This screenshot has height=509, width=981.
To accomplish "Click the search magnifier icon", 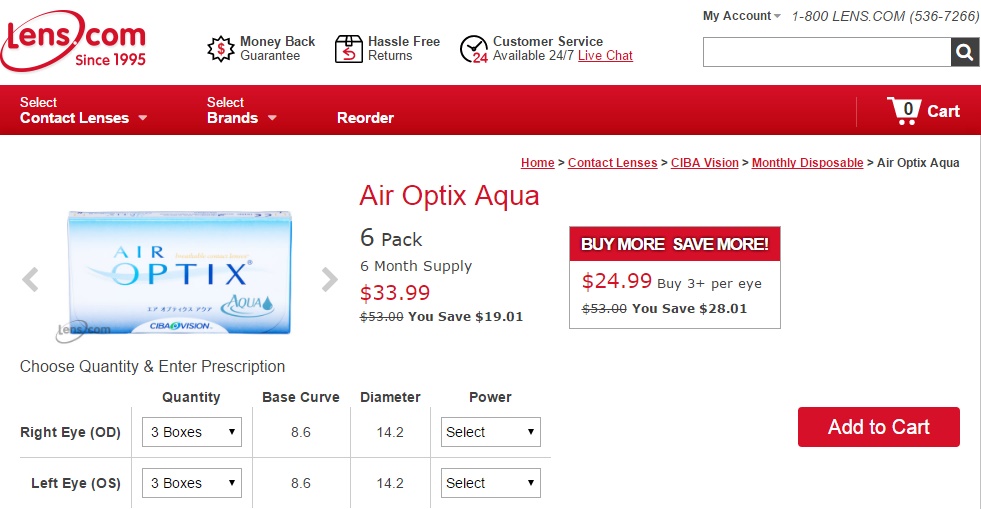I will point(965,52).
